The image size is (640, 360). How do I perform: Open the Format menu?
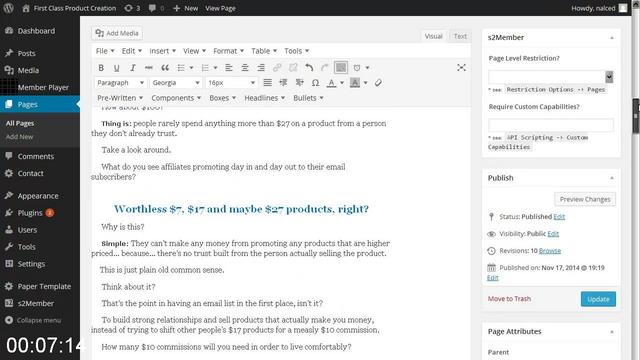tap(229, 51)
